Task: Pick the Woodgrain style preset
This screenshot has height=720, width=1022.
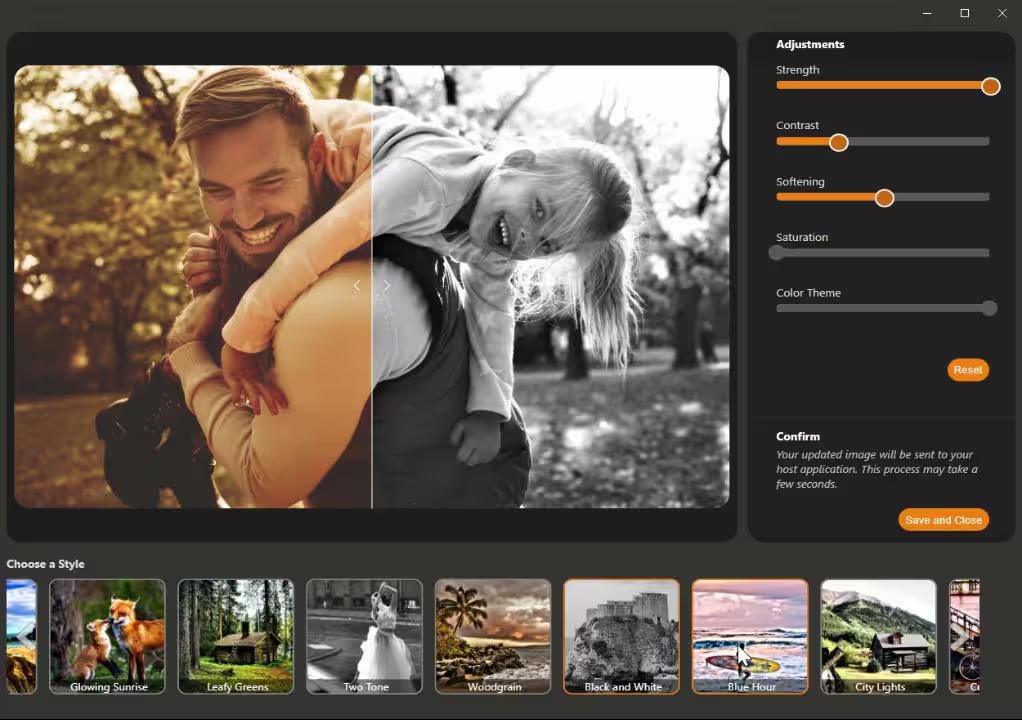Action: coord(493,635)
